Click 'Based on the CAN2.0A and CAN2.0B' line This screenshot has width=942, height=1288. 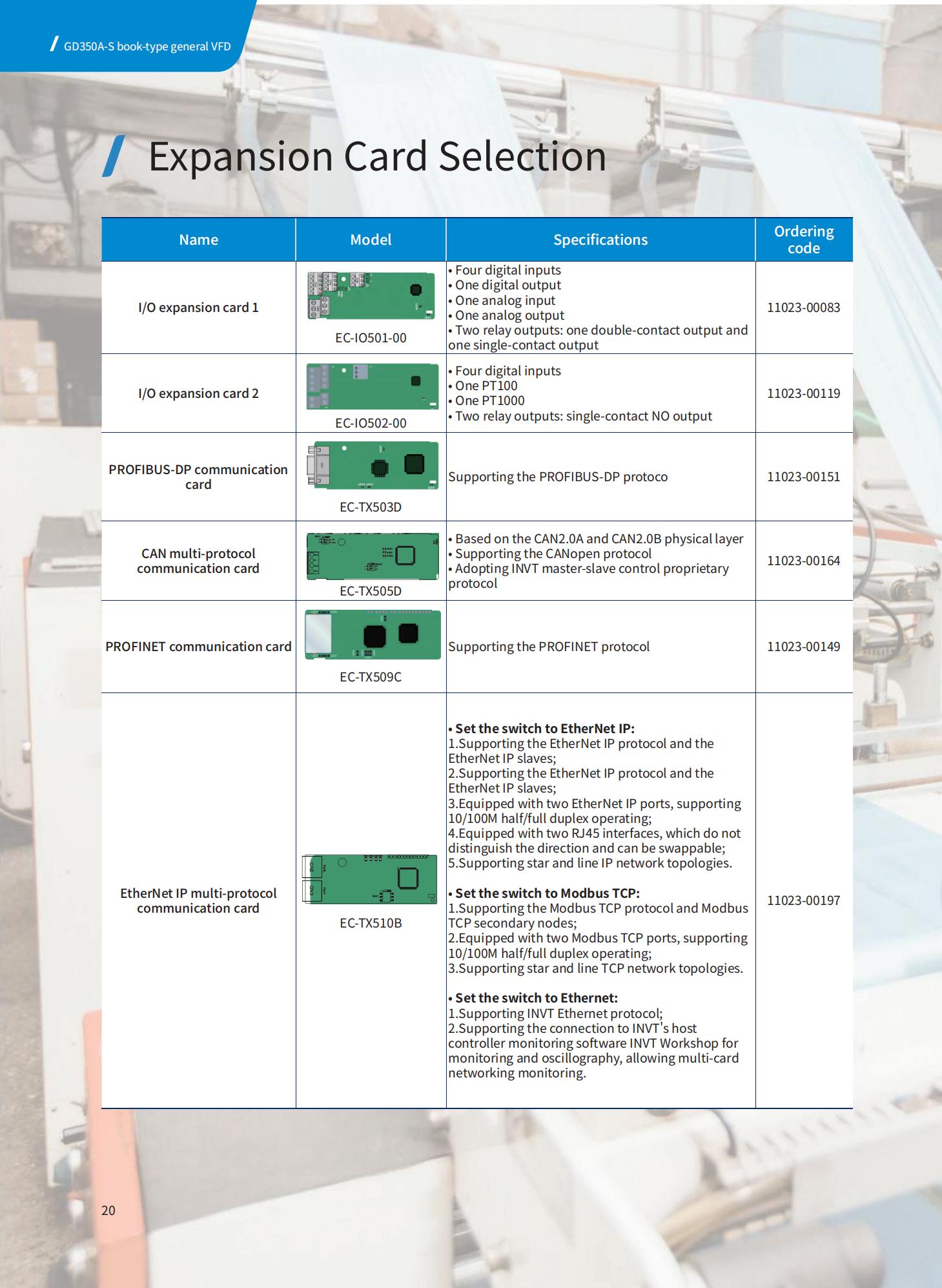pyautogui.click(x=596, y=539)
